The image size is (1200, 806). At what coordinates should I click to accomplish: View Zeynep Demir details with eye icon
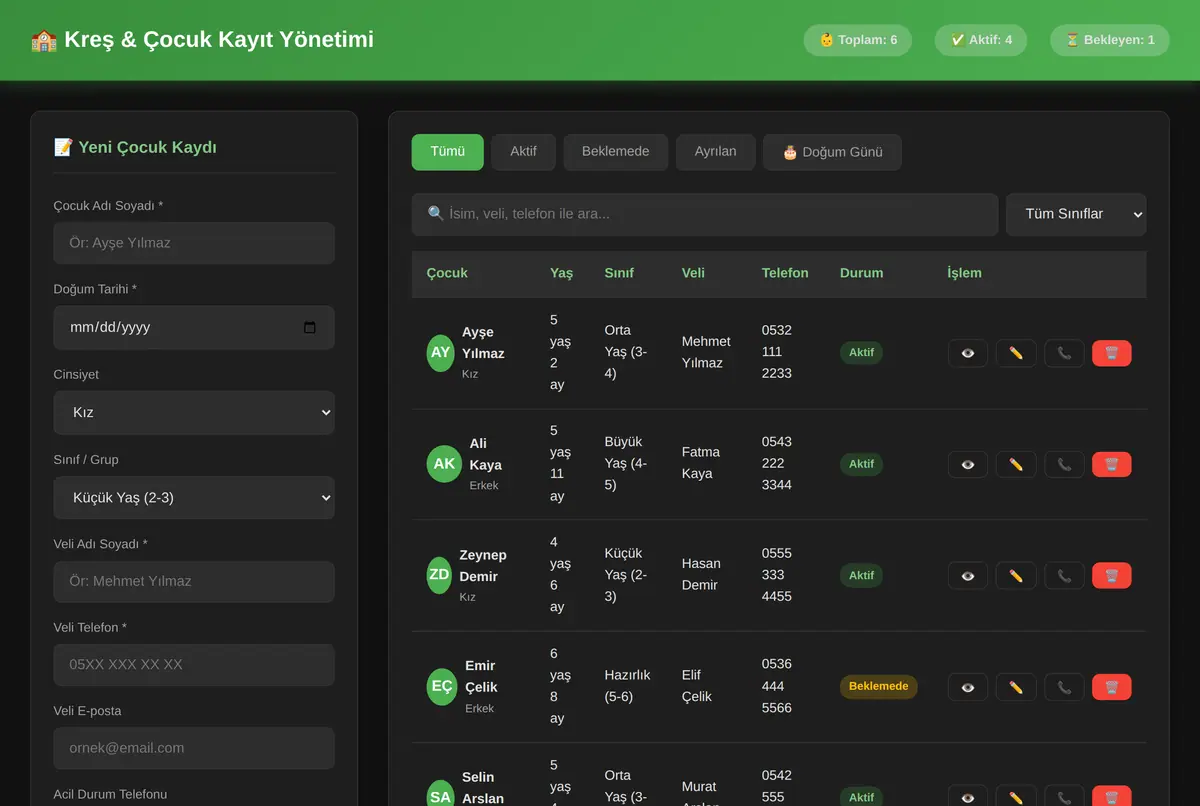[968, 576]
